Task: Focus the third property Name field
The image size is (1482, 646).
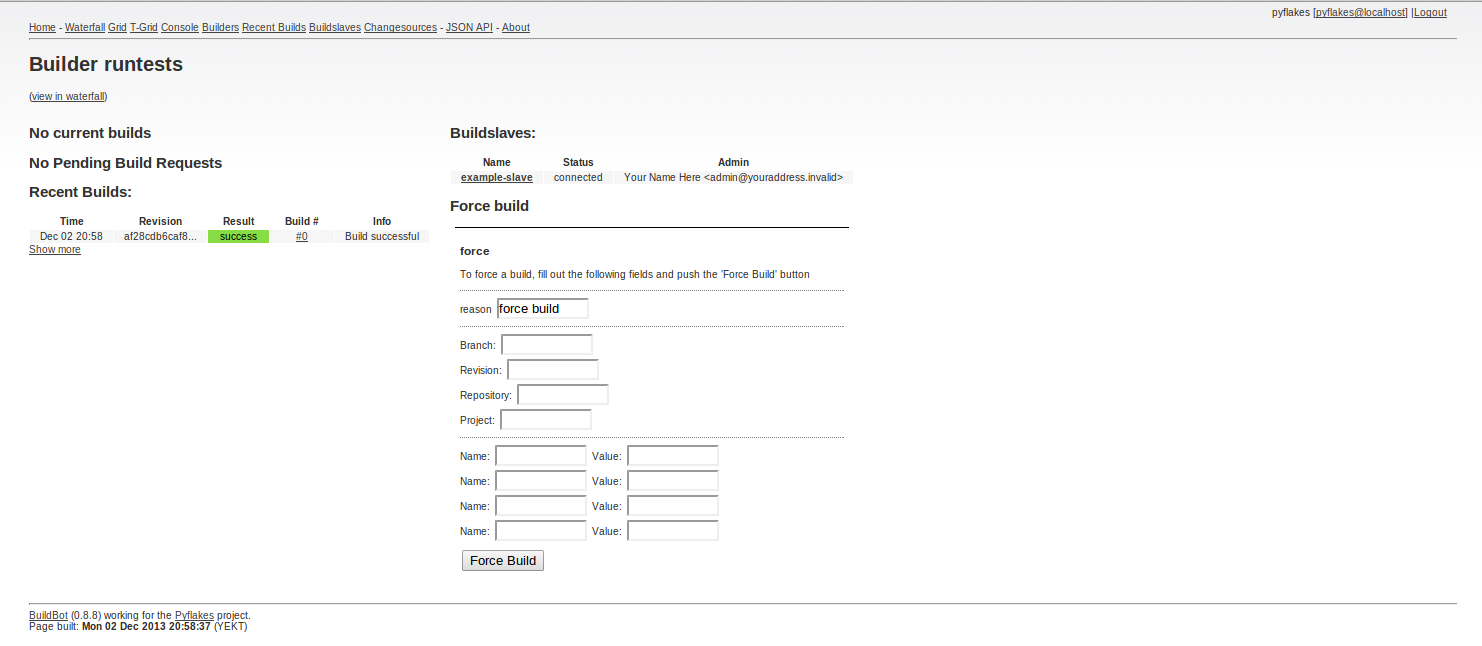Action: (x=541, y=506)
